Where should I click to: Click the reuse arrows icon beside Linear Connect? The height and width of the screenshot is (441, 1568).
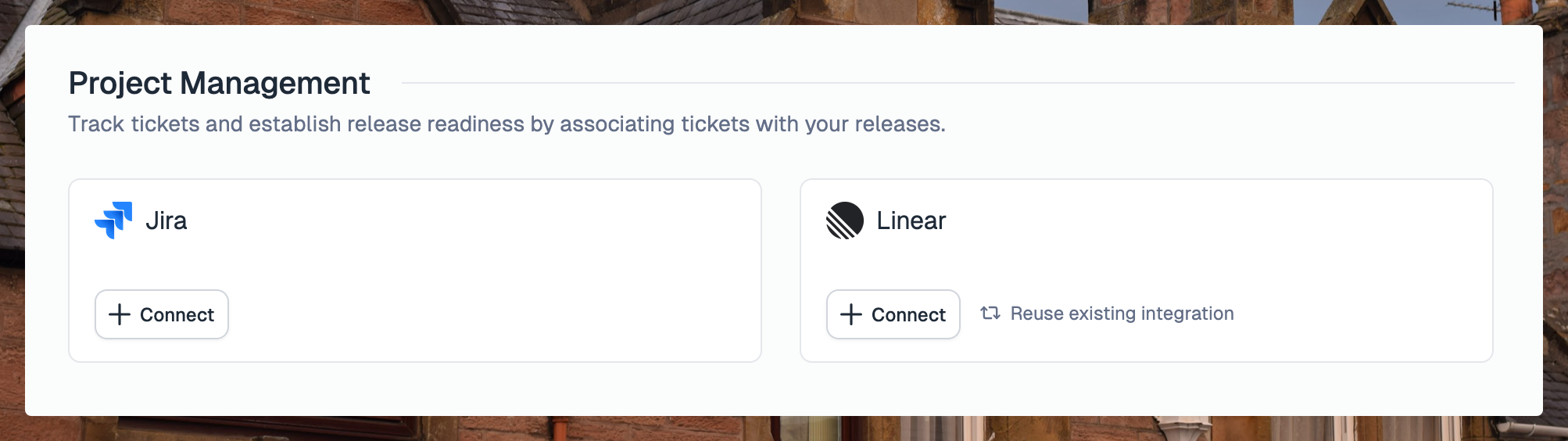[990, 313]
